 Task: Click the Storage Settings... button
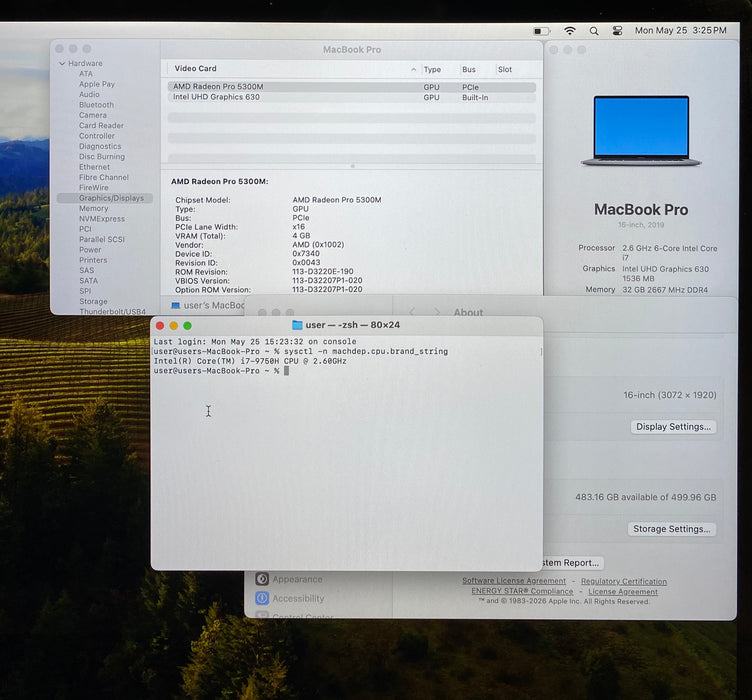(x=671, y=529)
